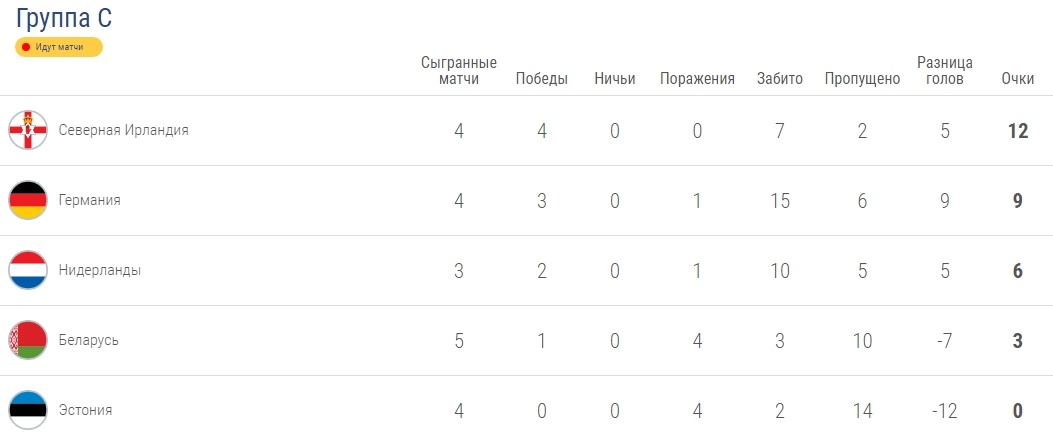Sort by Победы column header
This screenshot has height=447, width=1053.
pyautogui.click(x=542, y=79)
